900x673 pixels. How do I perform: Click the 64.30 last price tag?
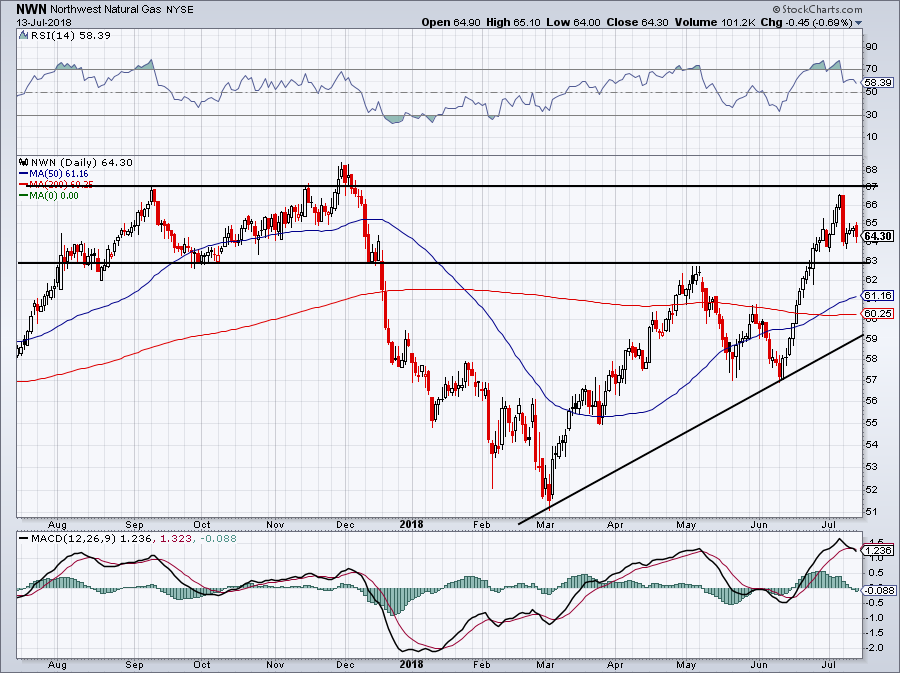[x=878, y=236]
